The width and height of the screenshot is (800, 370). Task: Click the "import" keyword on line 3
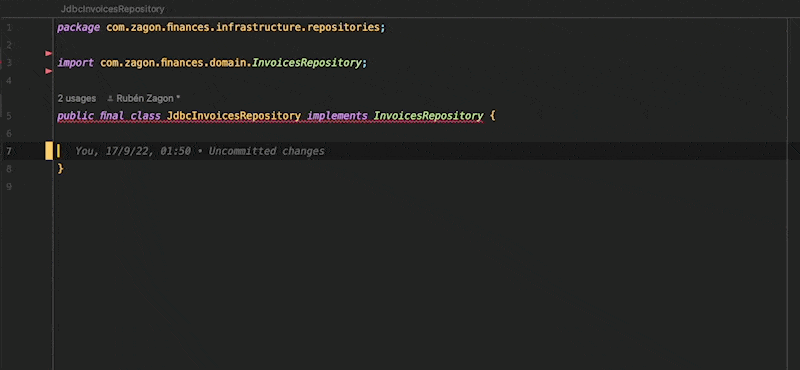76,63
